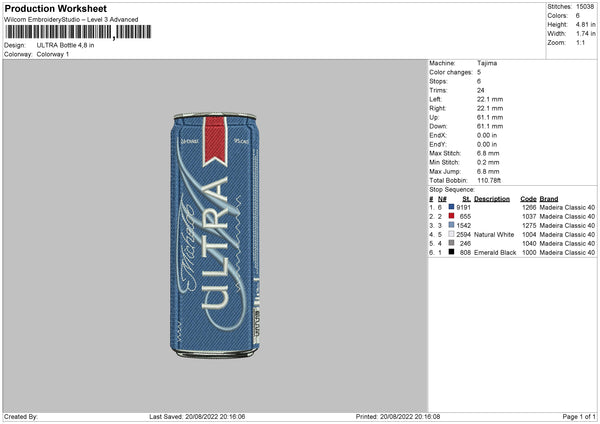The image size is (600, 424).
Task: Click the 'Brand' column header
Action: (x=549, y=199)
